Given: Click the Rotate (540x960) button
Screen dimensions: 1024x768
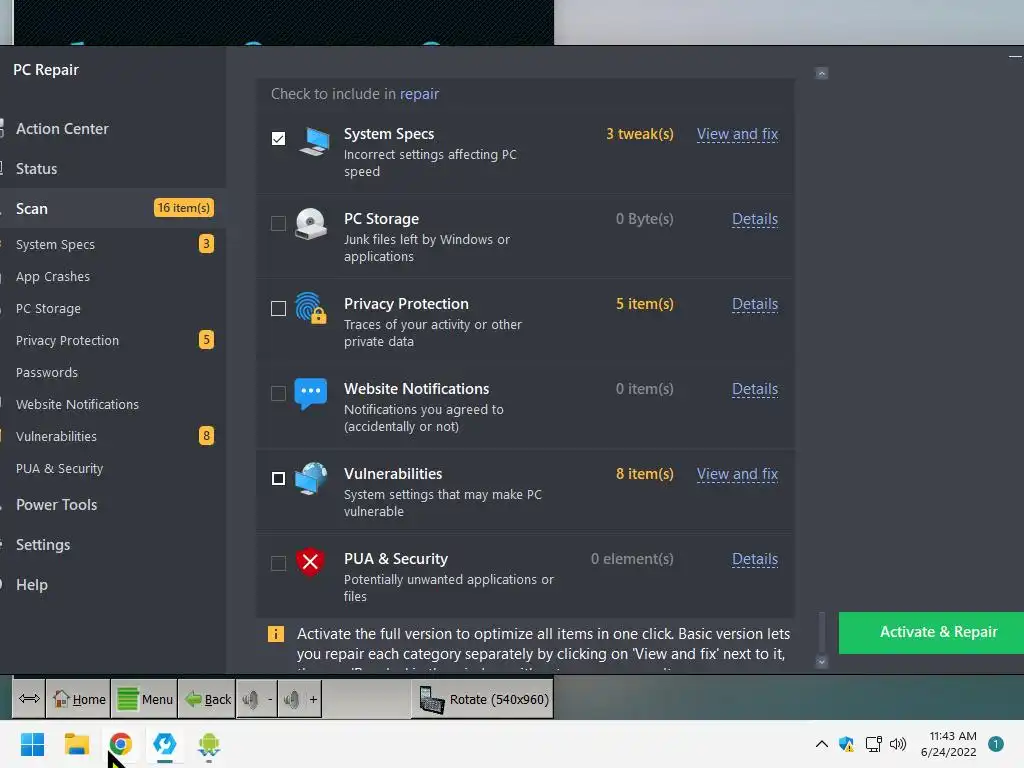Looking at the screenshot, I should [x=483, y=699].
